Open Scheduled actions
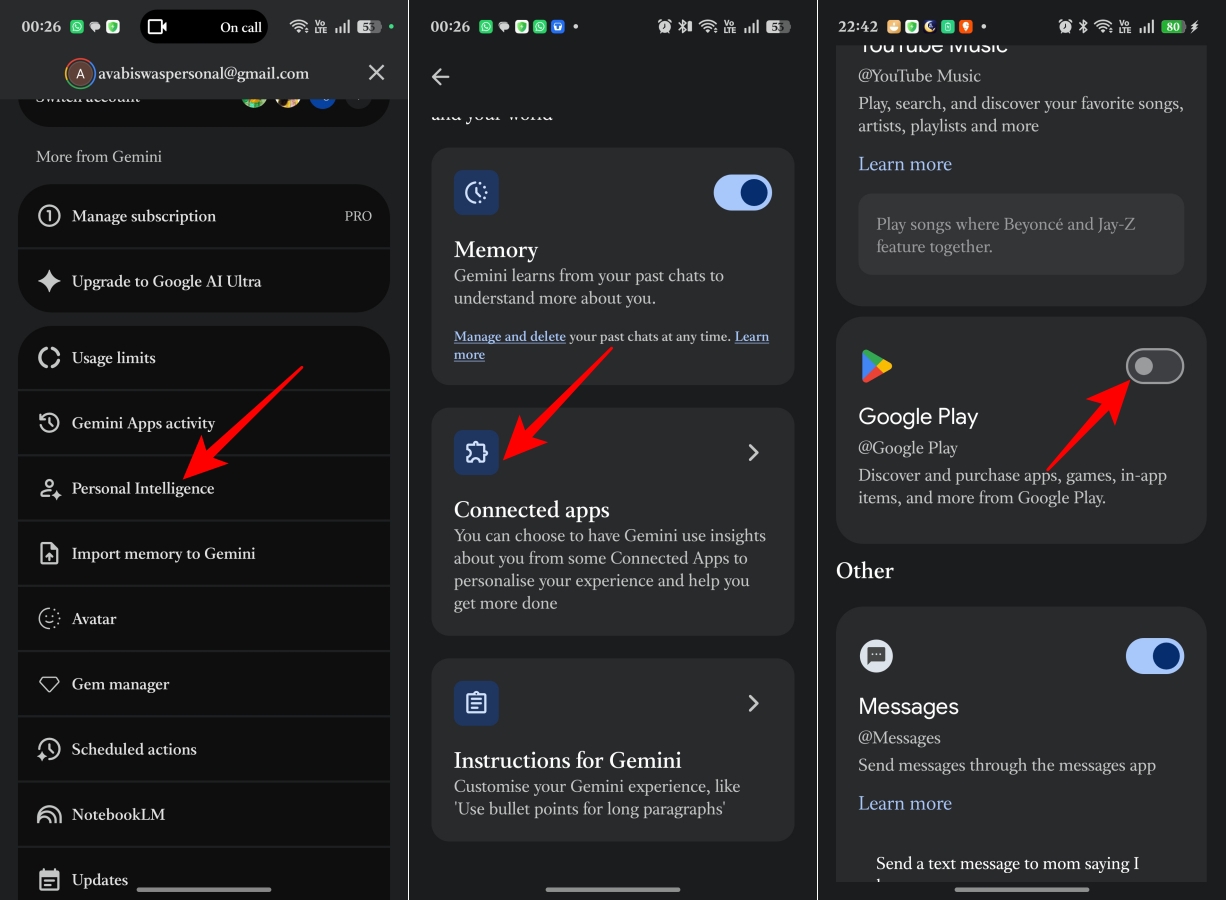 pos(204,749)
